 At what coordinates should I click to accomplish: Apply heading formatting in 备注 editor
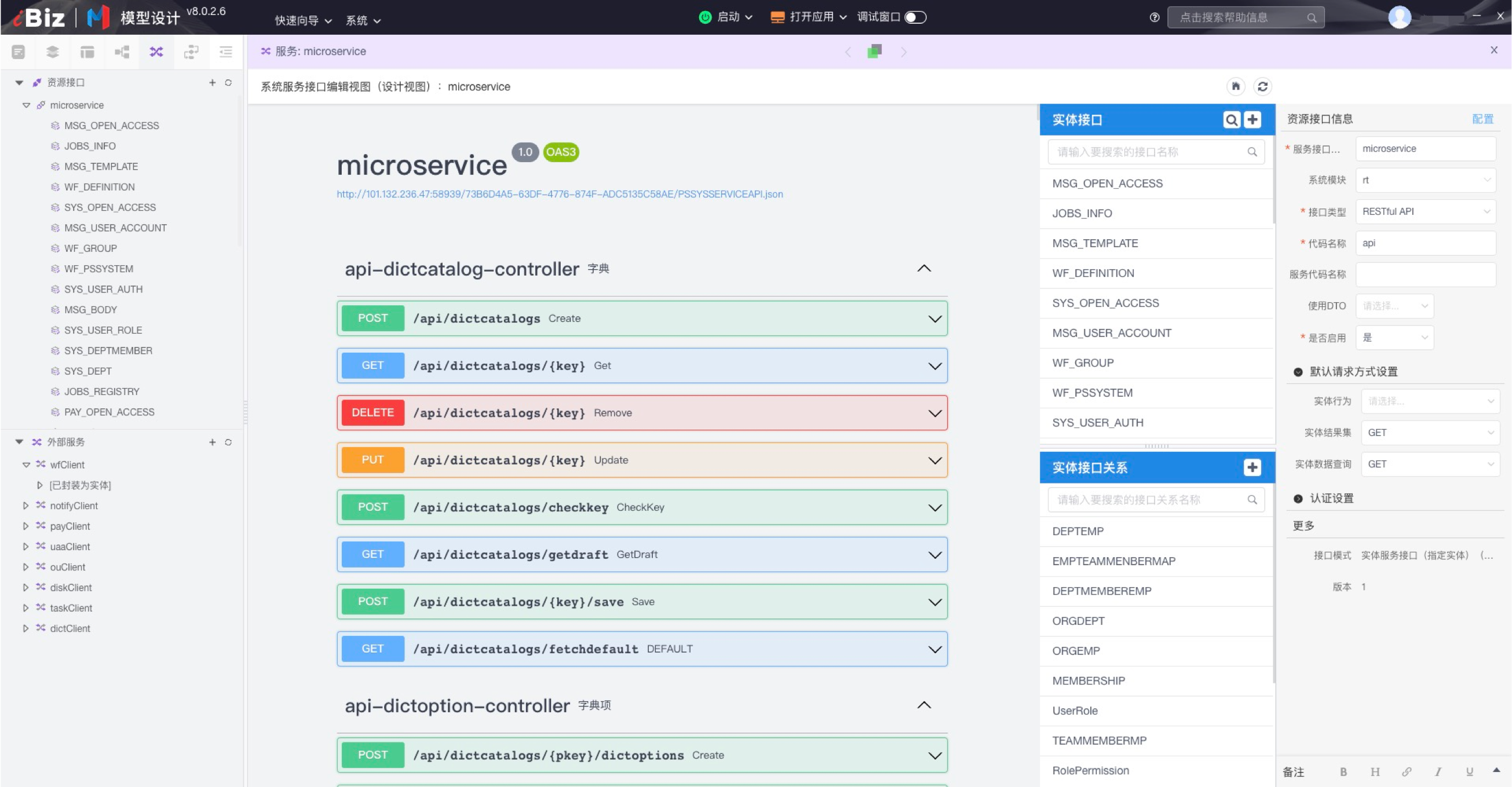pyautogui.click(x=1375, y=772)
